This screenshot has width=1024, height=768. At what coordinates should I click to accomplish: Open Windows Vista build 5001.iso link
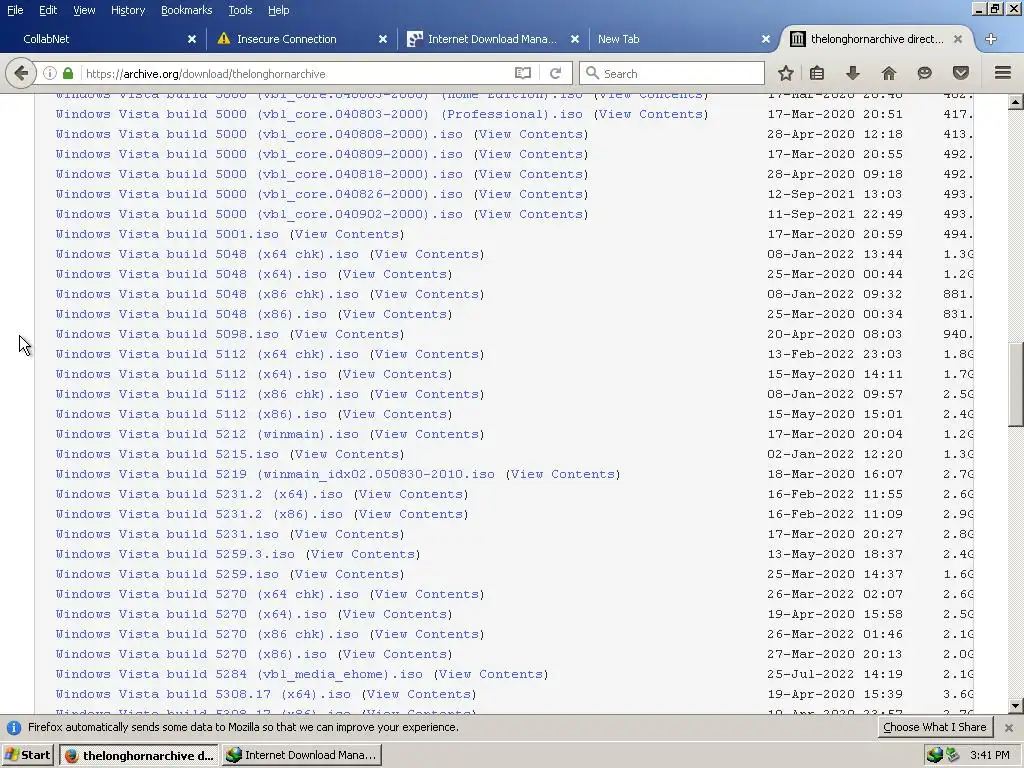pos(167,234)
